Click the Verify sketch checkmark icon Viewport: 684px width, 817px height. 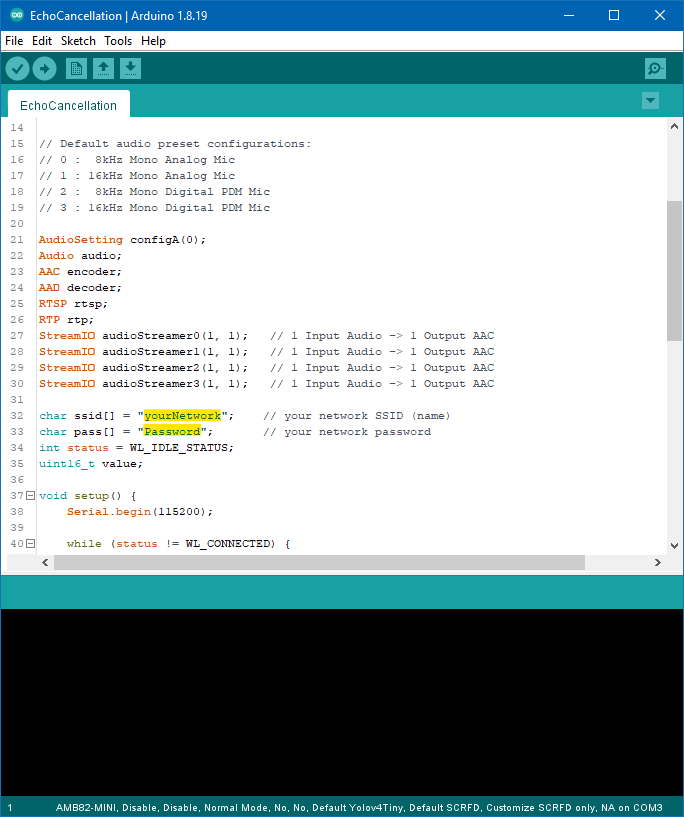pos(18,68)
